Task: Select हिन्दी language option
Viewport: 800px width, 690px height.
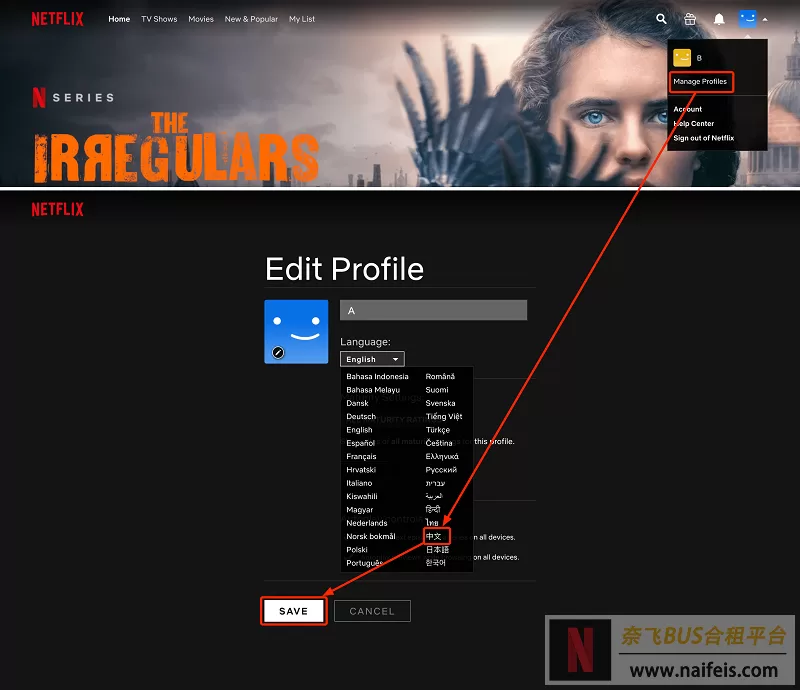Action: 433,509
